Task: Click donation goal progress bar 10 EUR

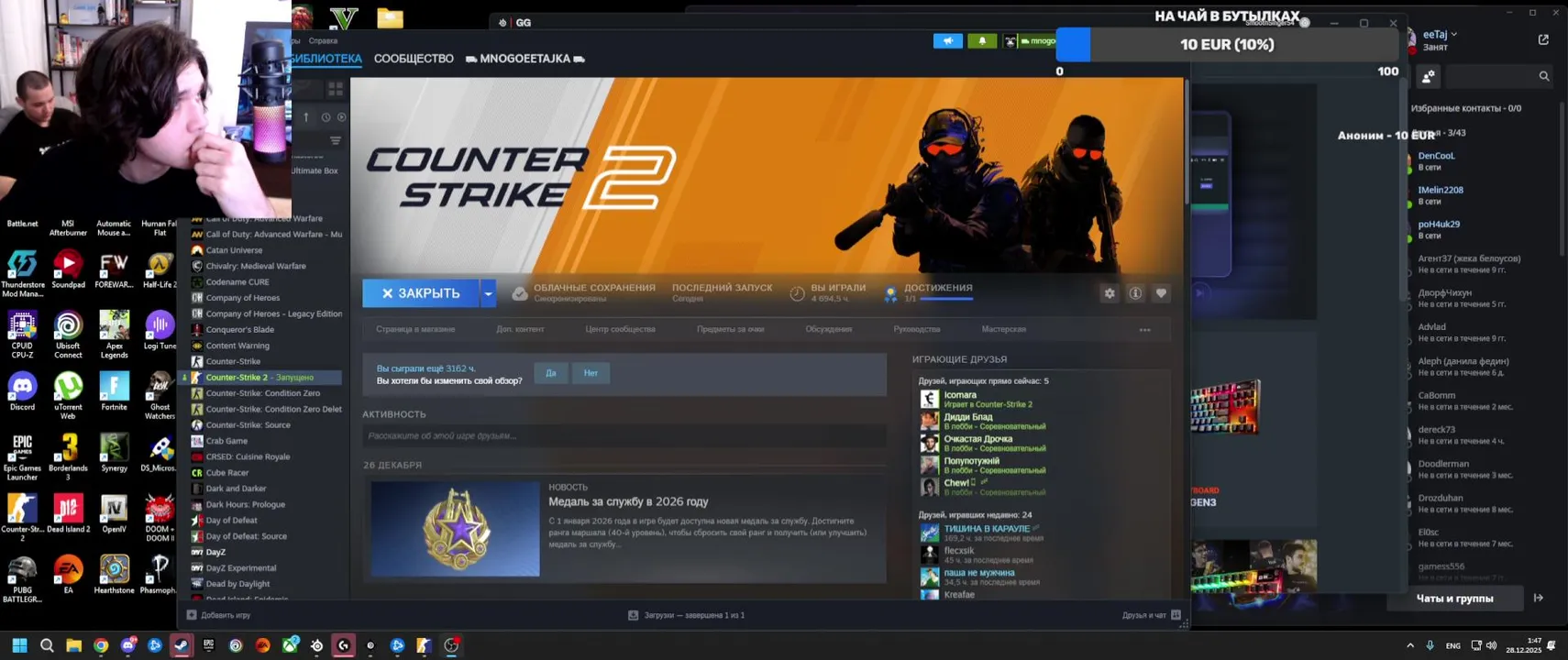Action: coord(1228,44)
